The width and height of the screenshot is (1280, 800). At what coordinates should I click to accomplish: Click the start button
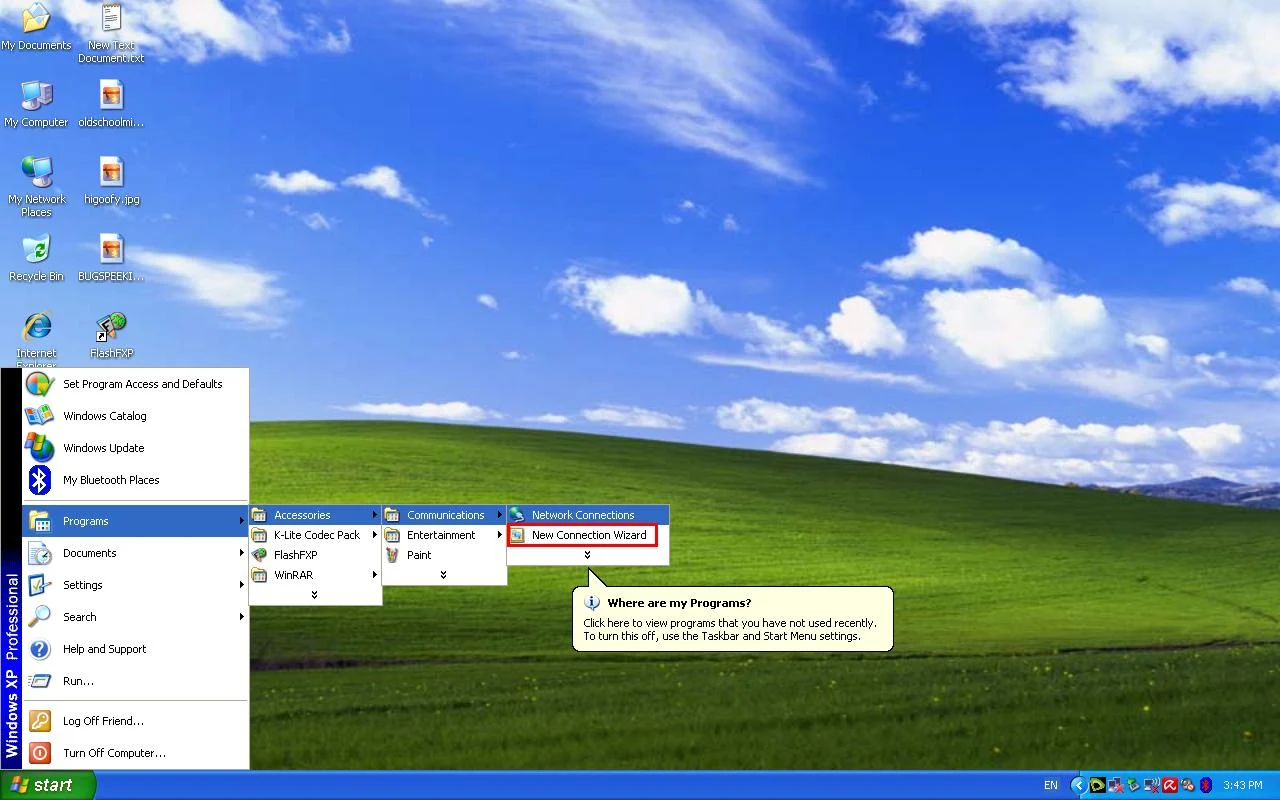(x=46, y=785)
